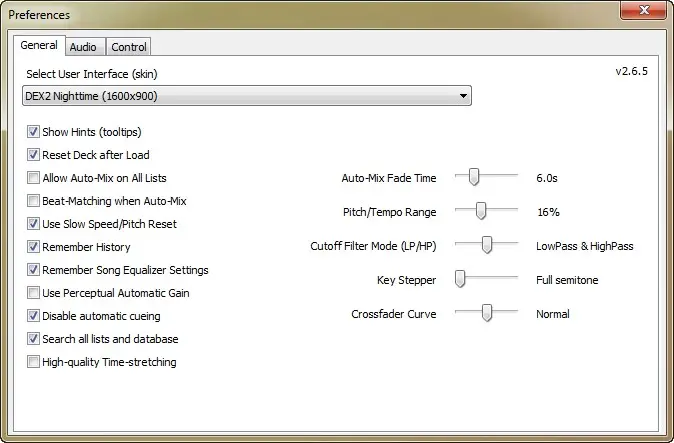Close the Preferences window
Screen dimensions: 674x443
[x=643, y=10]
